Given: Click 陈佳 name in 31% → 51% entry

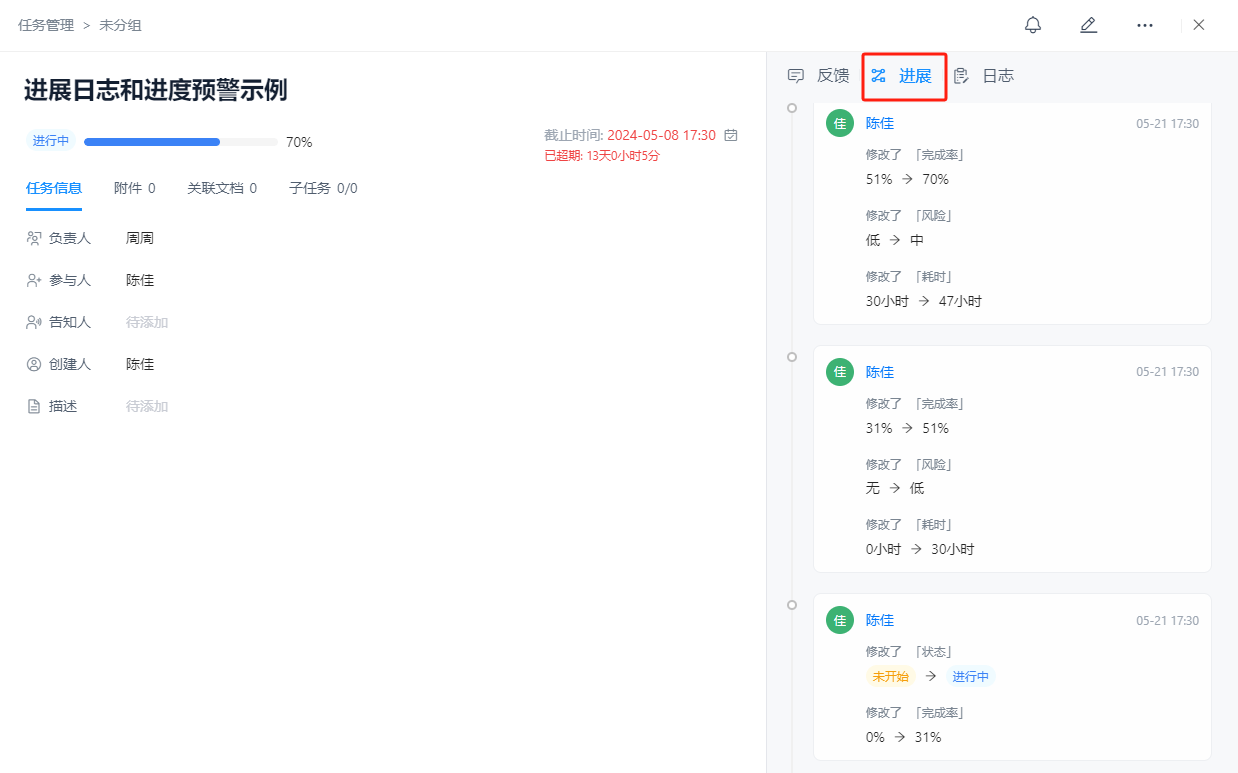Looking at the screenshot, I should tap(880, 372).
